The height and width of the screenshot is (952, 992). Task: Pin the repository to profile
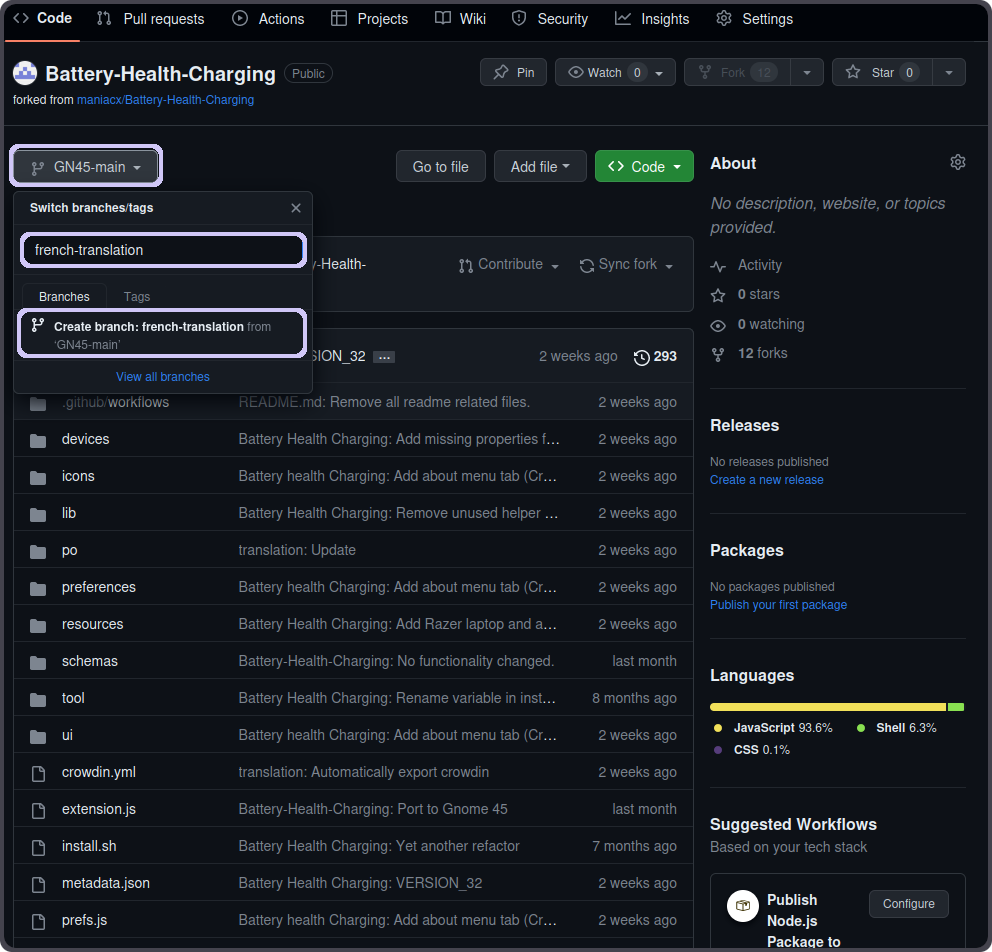[x=514, y=72]
